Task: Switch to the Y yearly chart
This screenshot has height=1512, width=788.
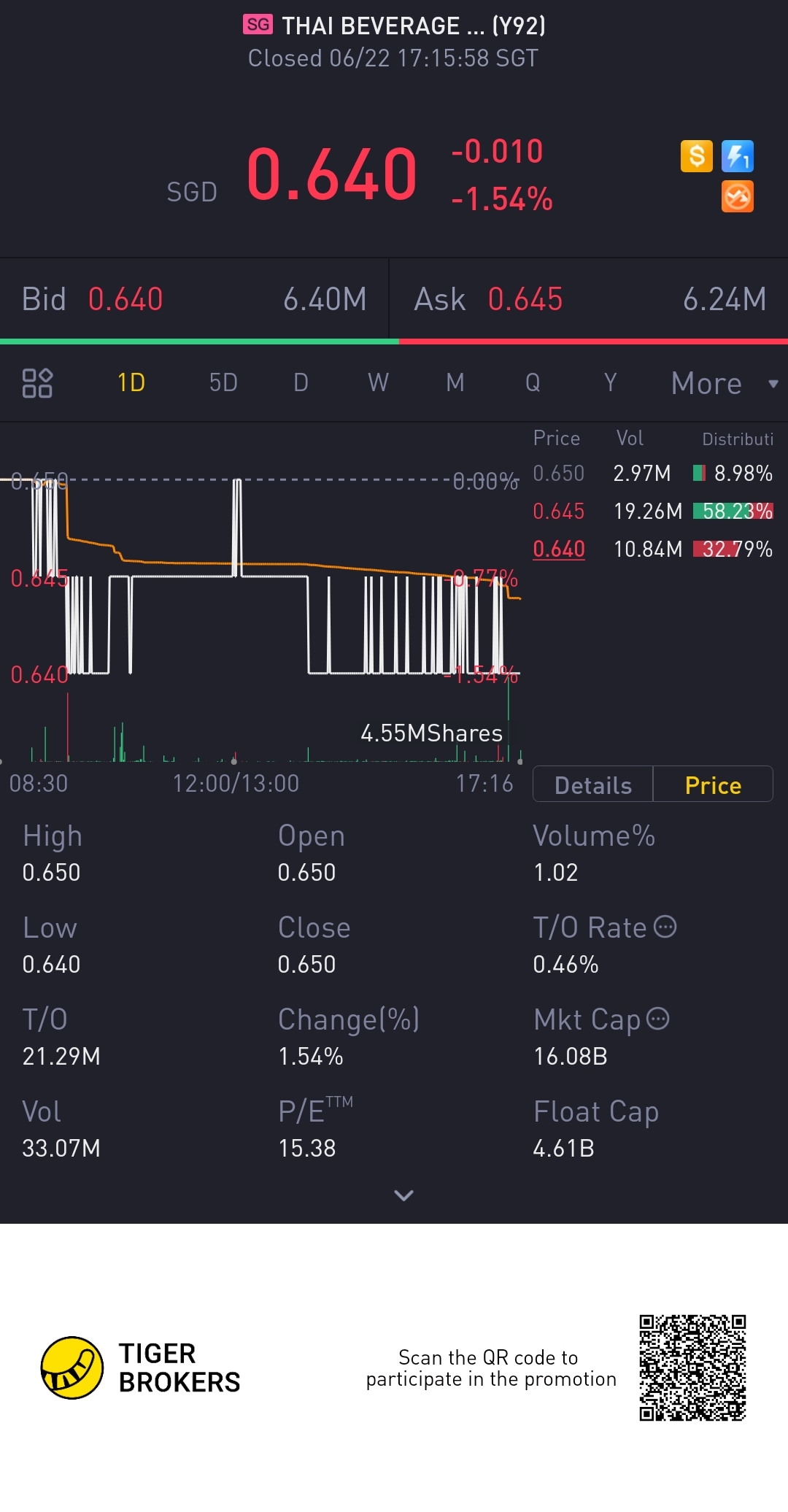Action: [610, 382]
